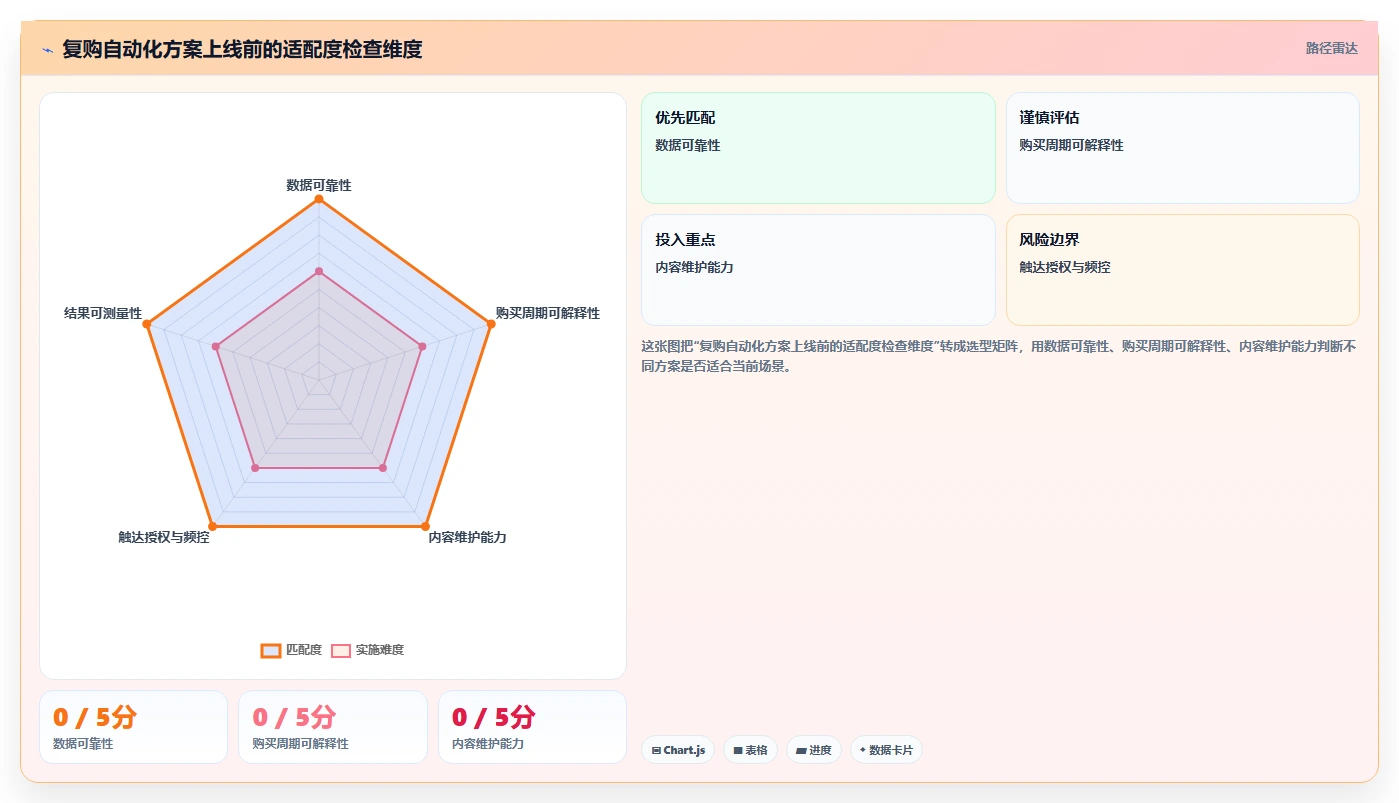Click the 购买周期可解释性 score card
The image size is (1399, 803).
[x=332, y=727]
